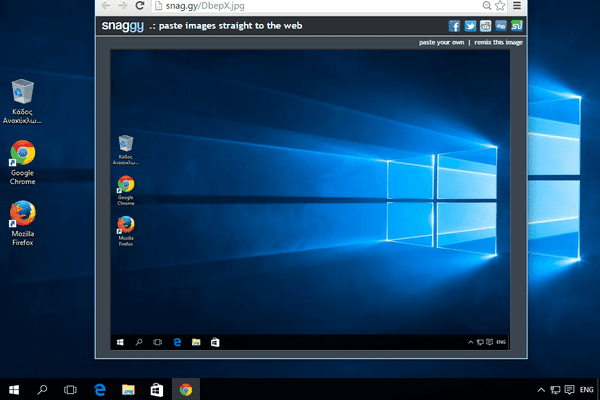Open the ENG language selector in taskbar
The image size is (600, 400).
tap(587, 389)
